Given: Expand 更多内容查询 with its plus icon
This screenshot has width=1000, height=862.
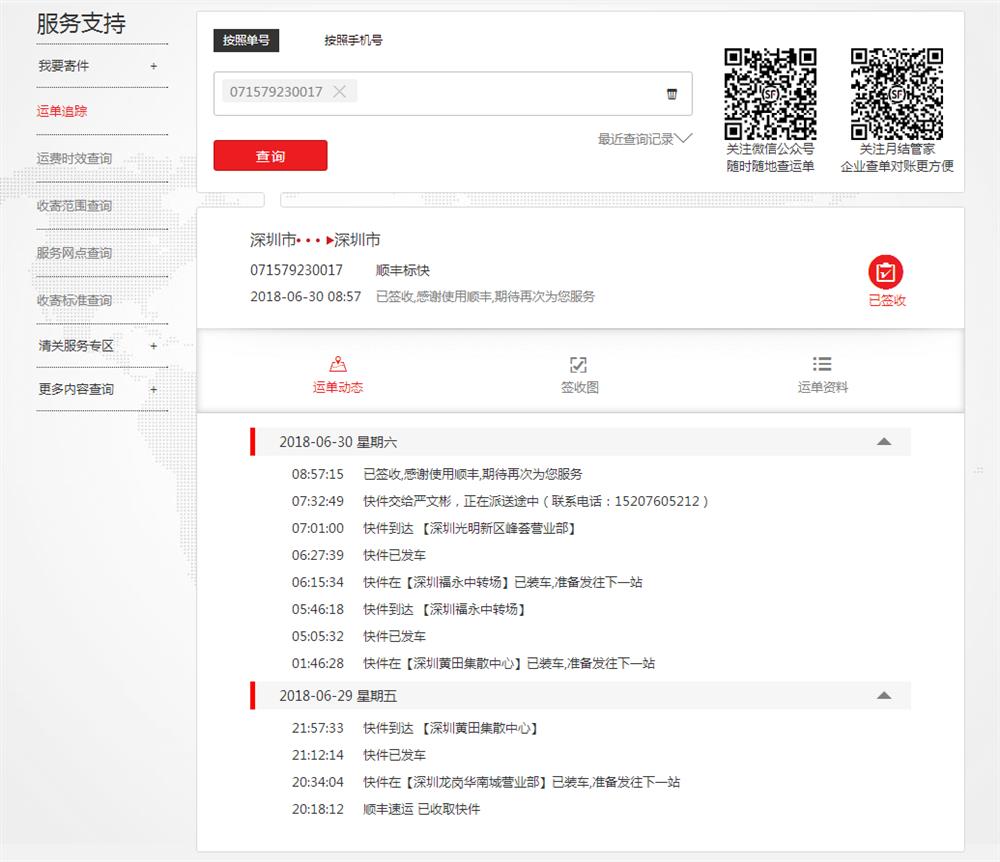Looking at the screenshot, I should 154,390.
